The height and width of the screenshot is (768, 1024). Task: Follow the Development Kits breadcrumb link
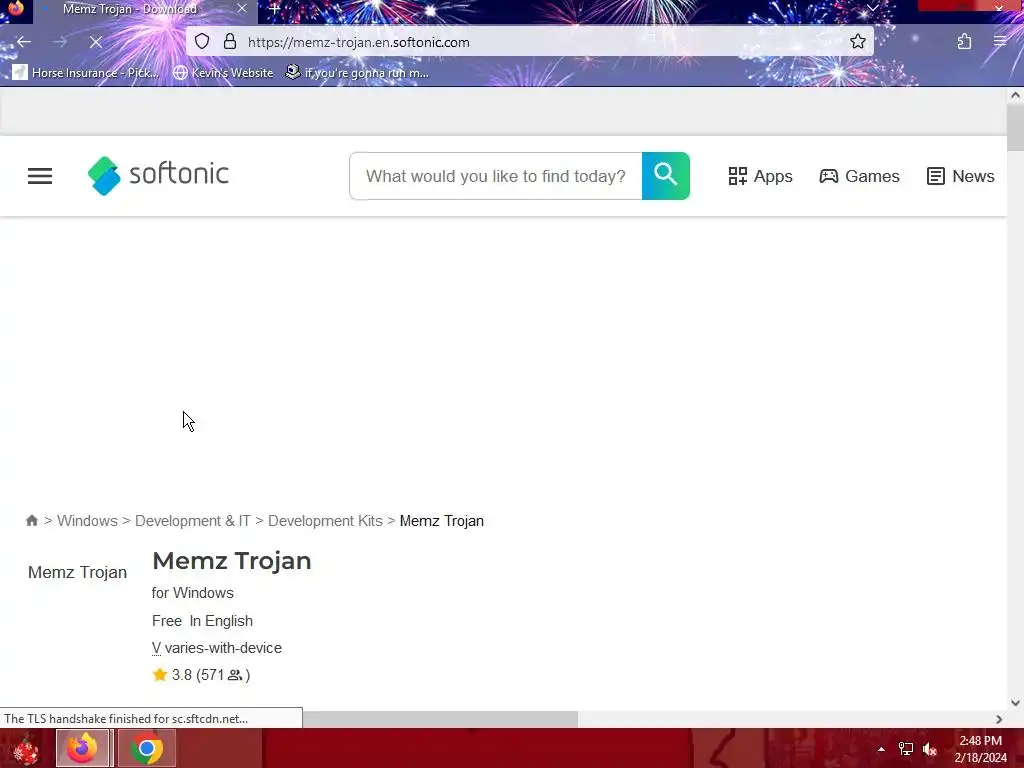coord(325,521)
